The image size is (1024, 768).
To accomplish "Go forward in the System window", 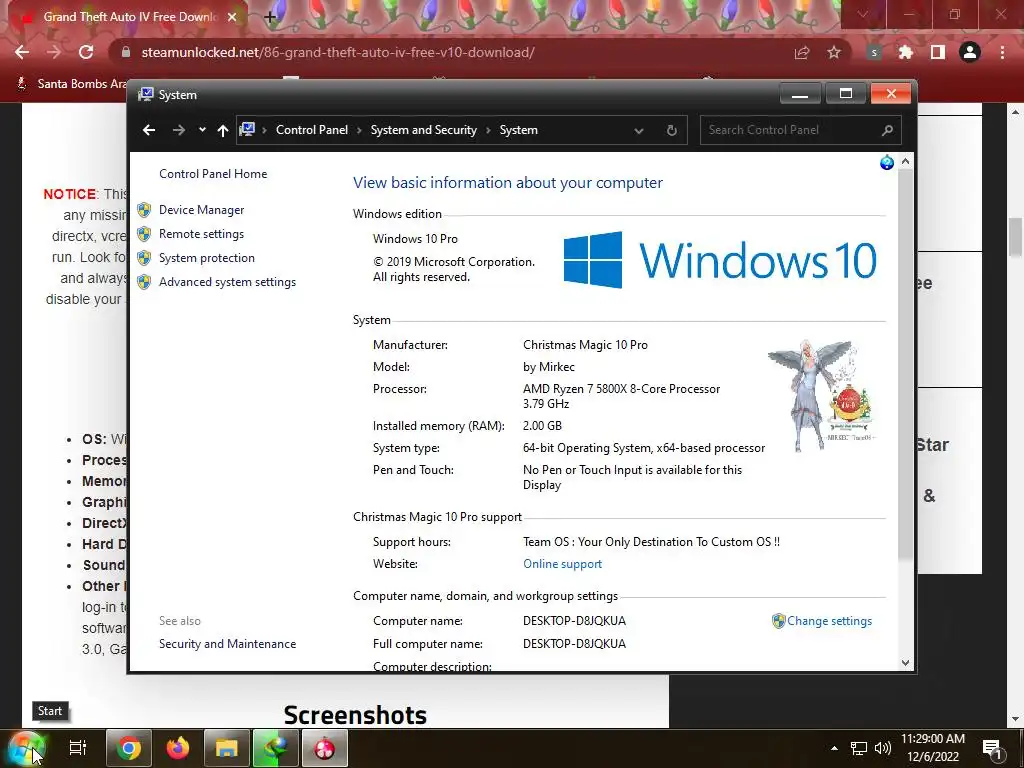I will 178,130.
